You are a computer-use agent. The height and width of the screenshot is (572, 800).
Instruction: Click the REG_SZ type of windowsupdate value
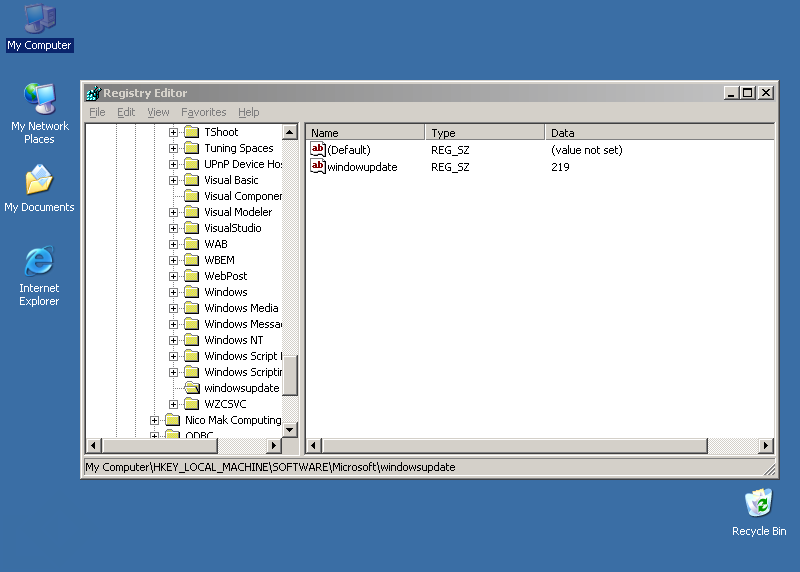point(450,167)
